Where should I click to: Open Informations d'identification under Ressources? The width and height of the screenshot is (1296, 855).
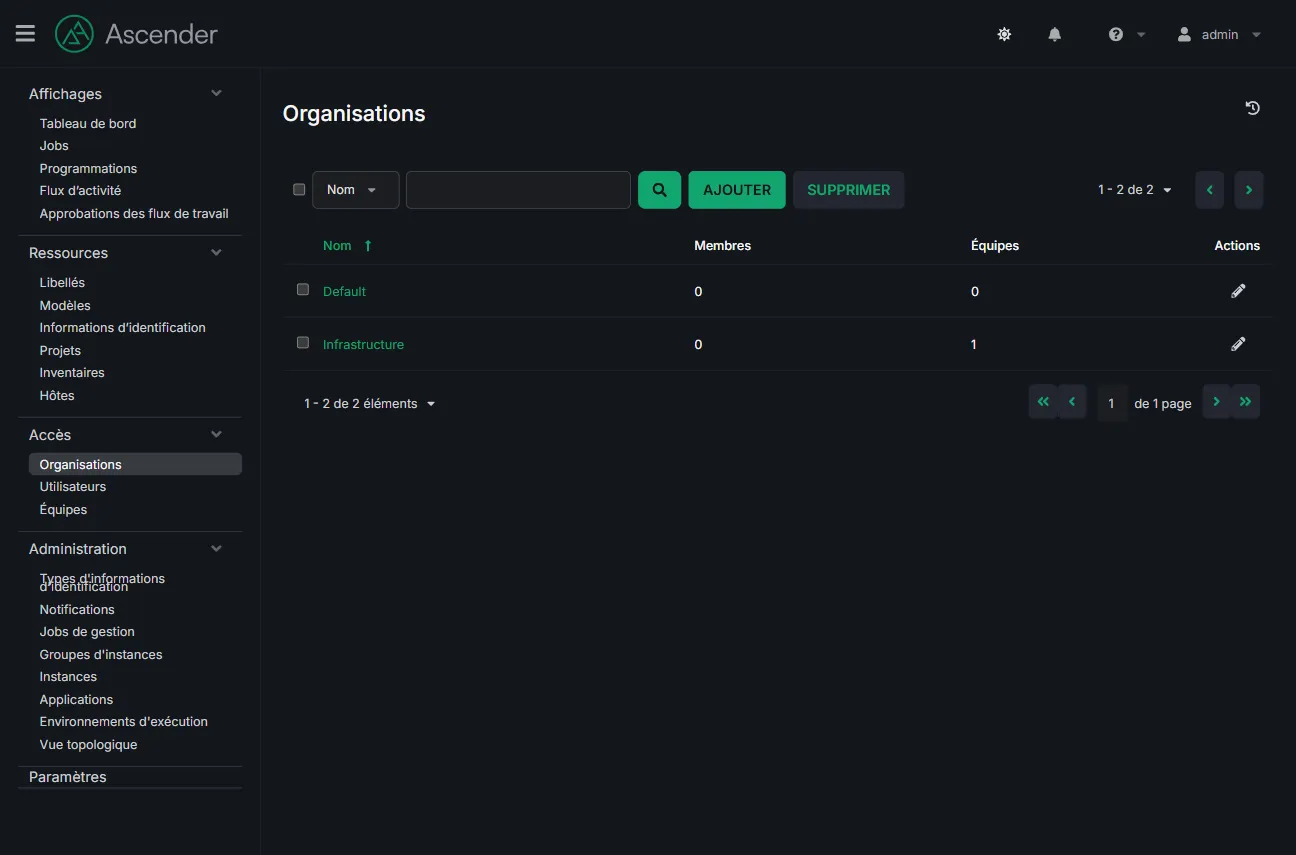point(122,328)
